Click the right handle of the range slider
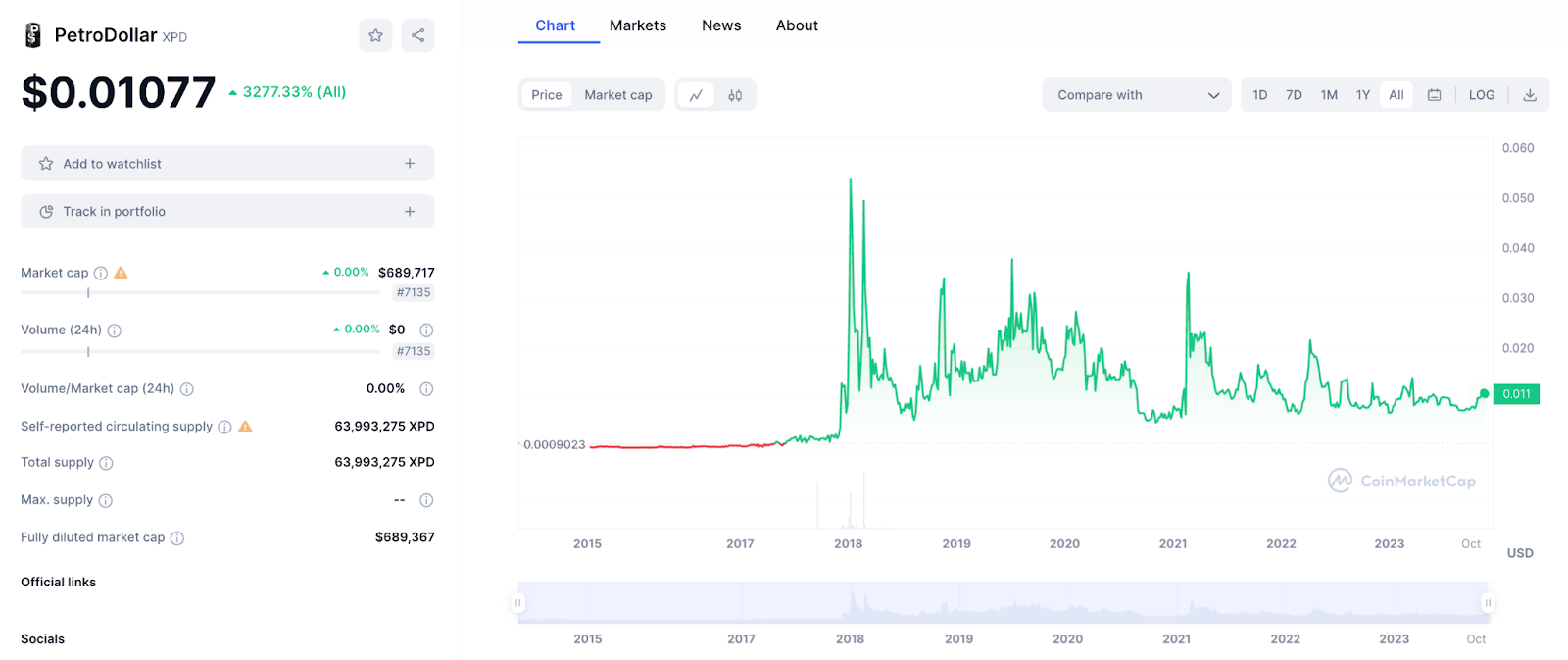 tap(1488, 603)
